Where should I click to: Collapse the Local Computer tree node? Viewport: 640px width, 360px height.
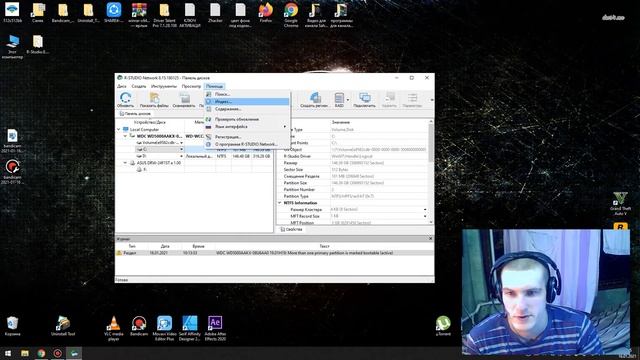119,129
